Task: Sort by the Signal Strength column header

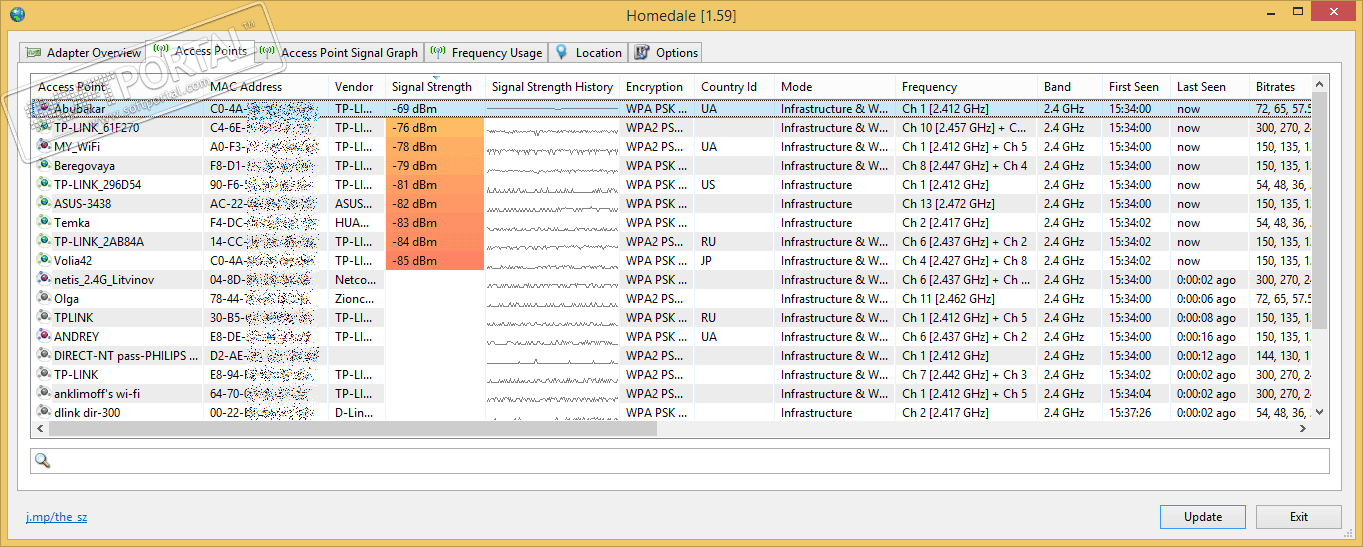Action: (x=435, y=87)
